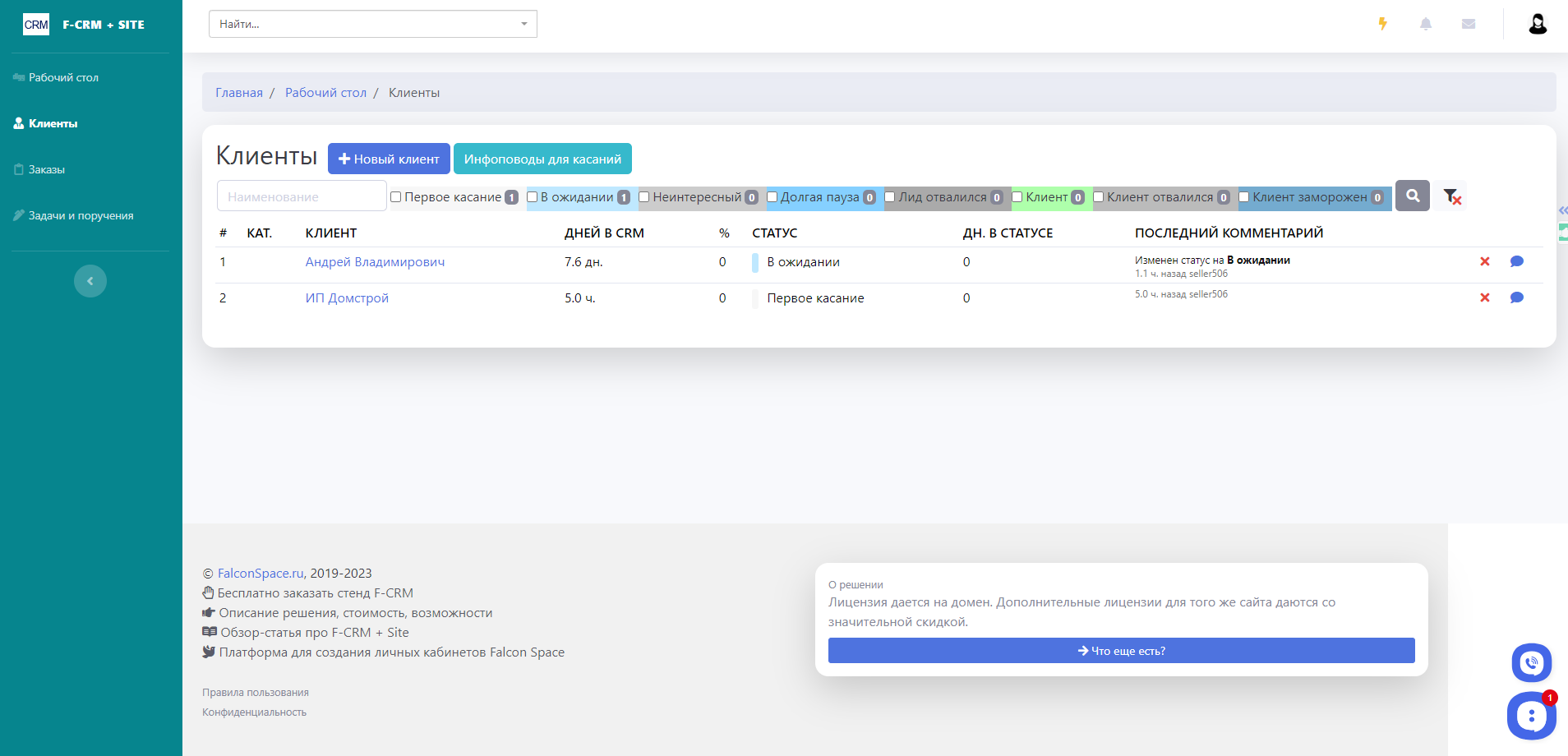This screenshot has height=756, width=1568.
Task: Expand the right-edge side panel arrows
Action: tap(1563, 210)
